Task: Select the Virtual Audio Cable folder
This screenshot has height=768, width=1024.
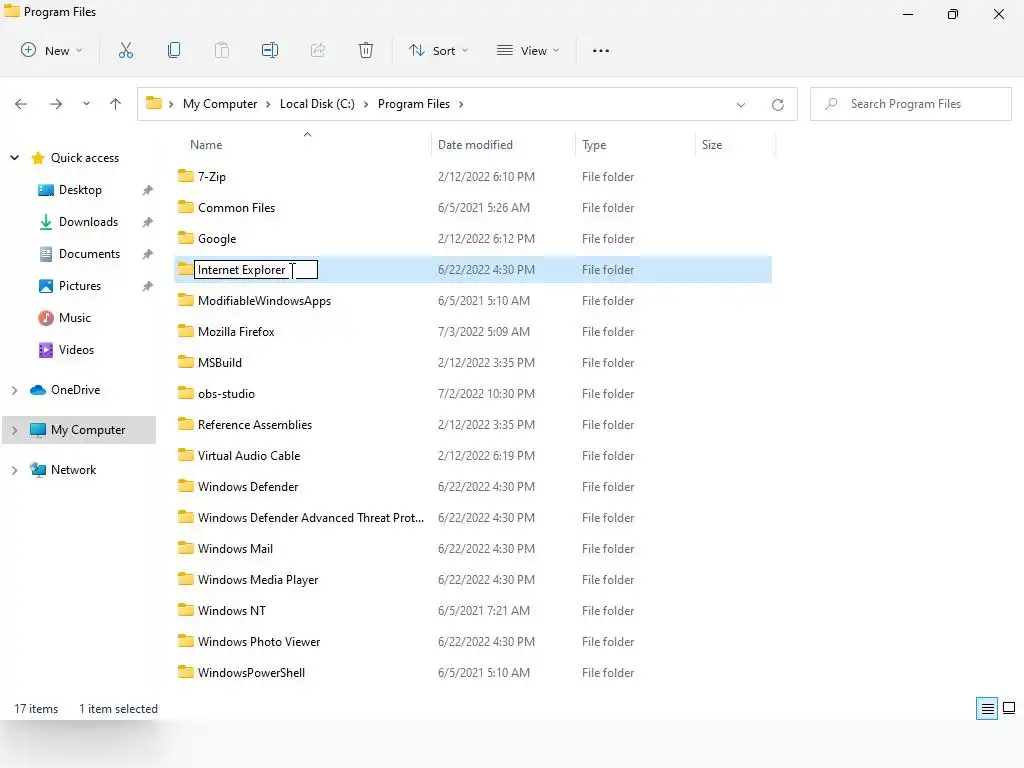Action: pyautogui.click(x=249, y=455)
